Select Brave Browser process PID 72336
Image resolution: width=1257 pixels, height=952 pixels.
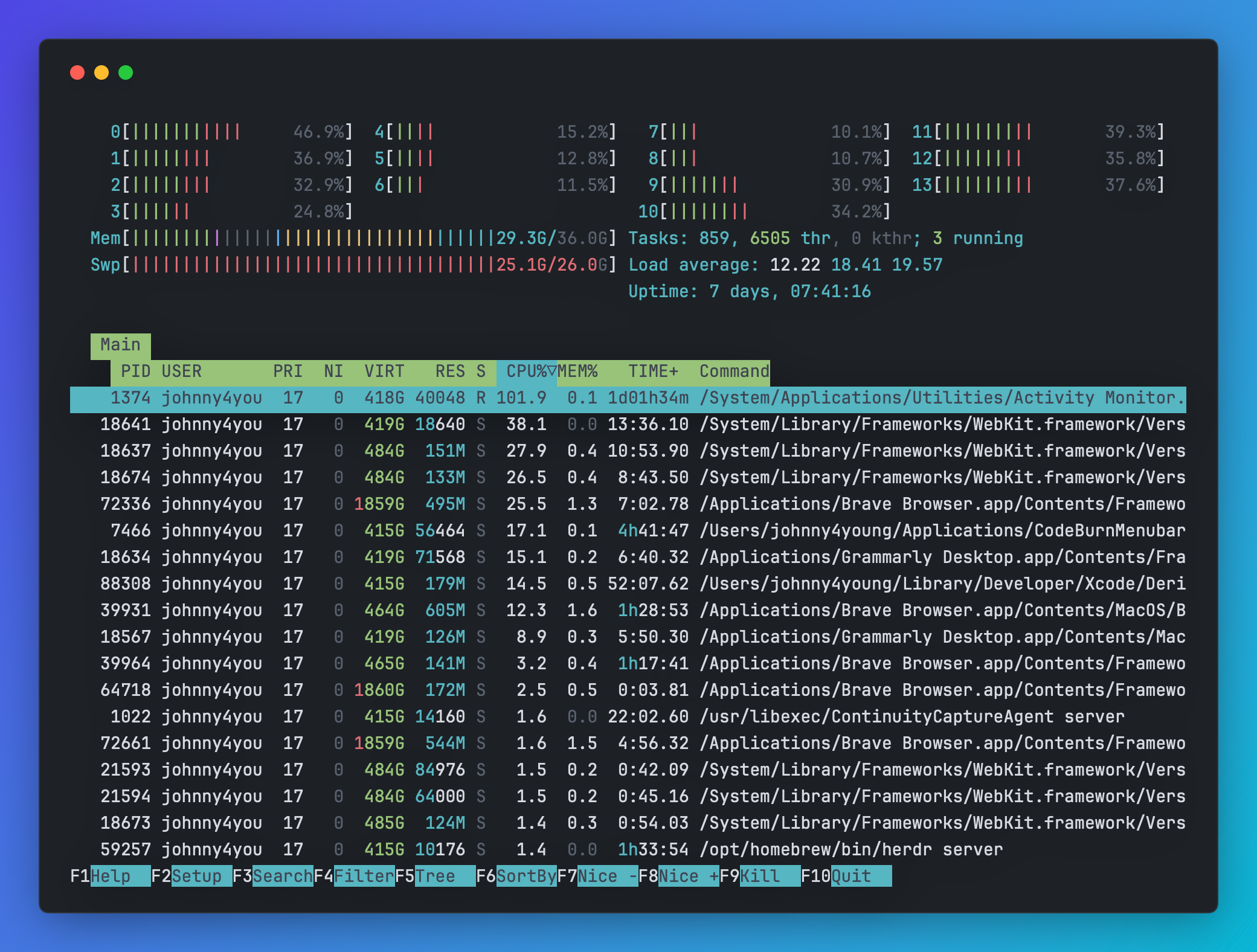pos(628,505)
